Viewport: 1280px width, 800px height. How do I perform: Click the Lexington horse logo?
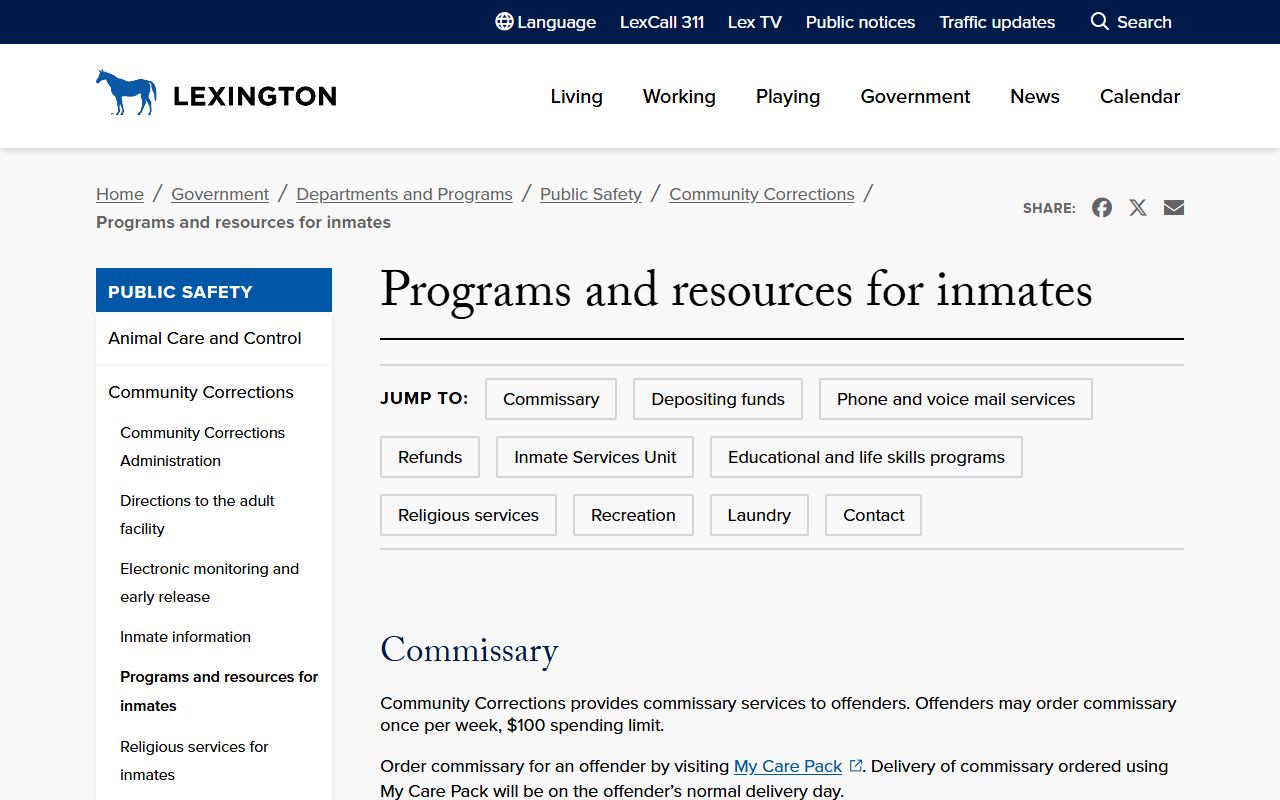tap(126, 92)
